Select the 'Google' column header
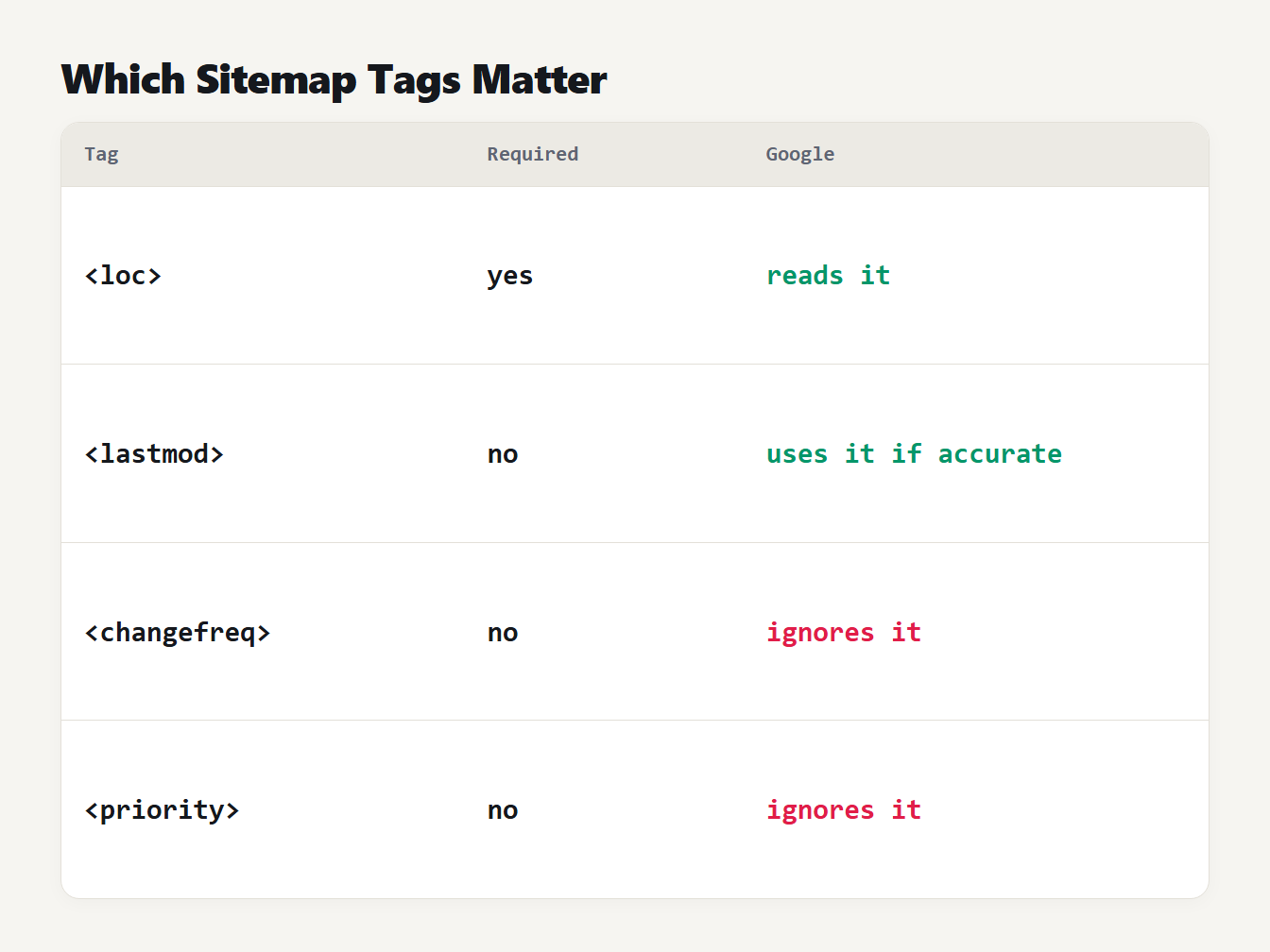The width and height of the screenshot is (1270, 952). point(800,154)
